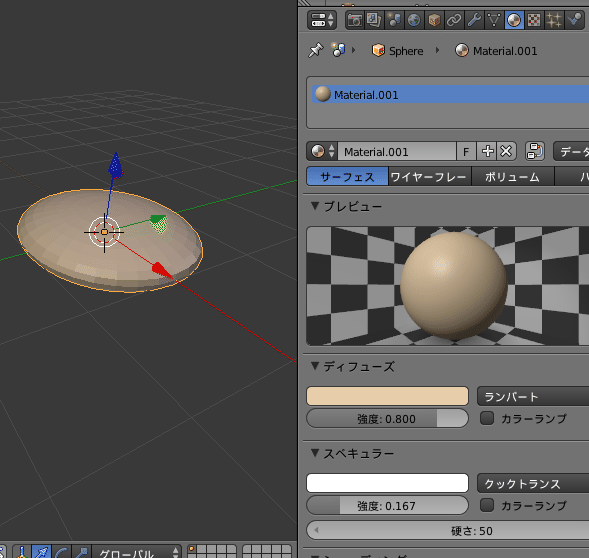Open the Physics properties tab
Screen dimensions: 589x558
coord(574,20)
